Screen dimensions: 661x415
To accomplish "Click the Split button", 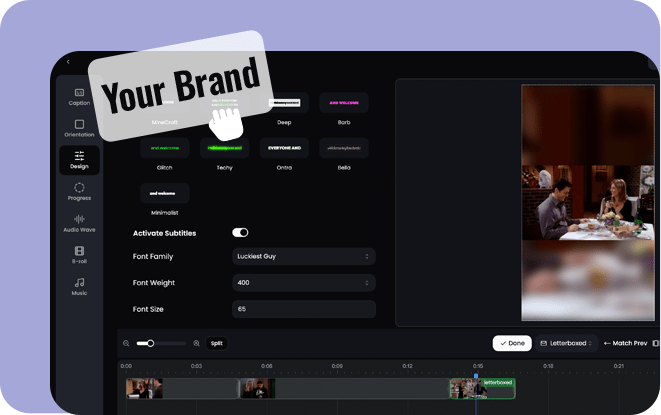I will click(216, 343).
